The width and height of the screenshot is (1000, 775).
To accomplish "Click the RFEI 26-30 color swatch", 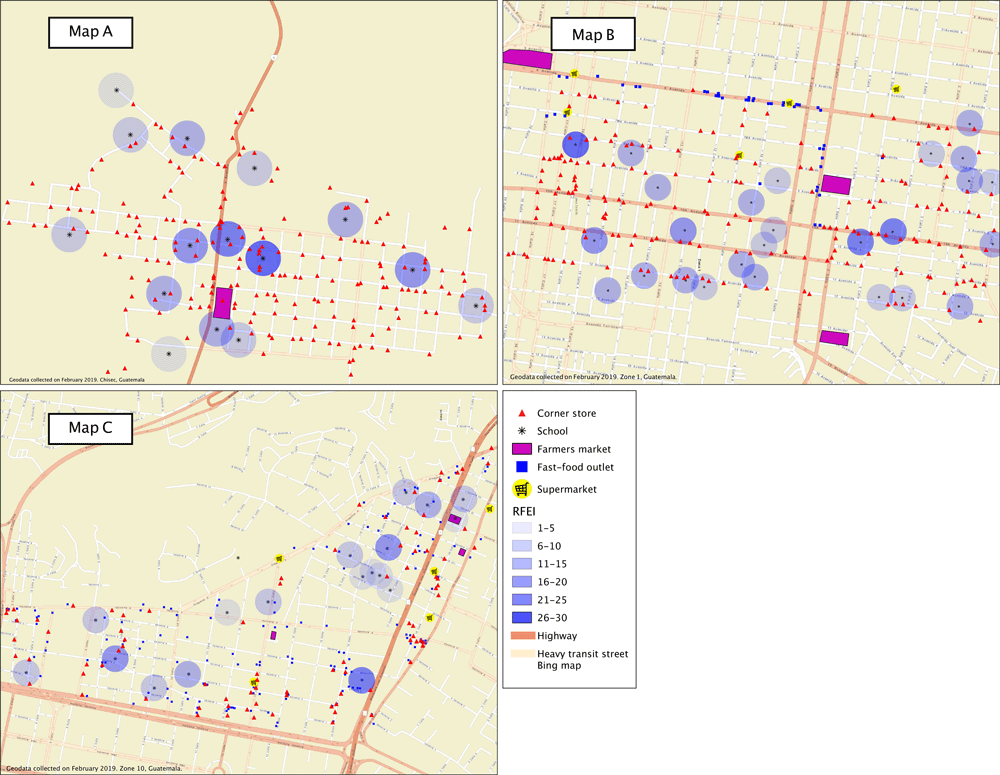I will pos(520,617).
